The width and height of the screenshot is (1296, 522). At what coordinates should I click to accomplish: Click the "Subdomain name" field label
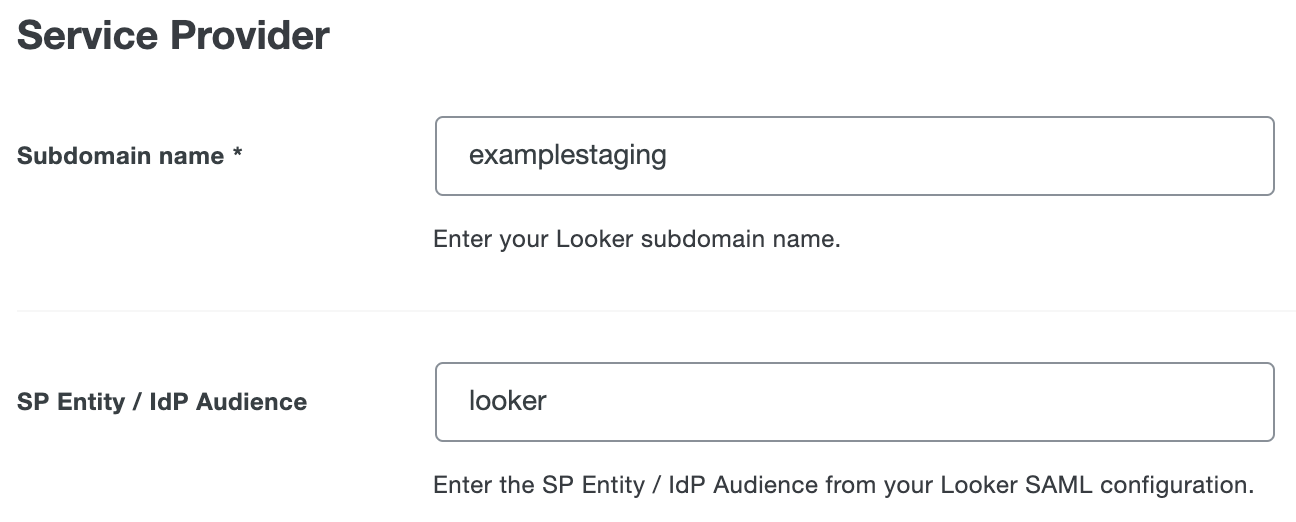coord(120,156)
